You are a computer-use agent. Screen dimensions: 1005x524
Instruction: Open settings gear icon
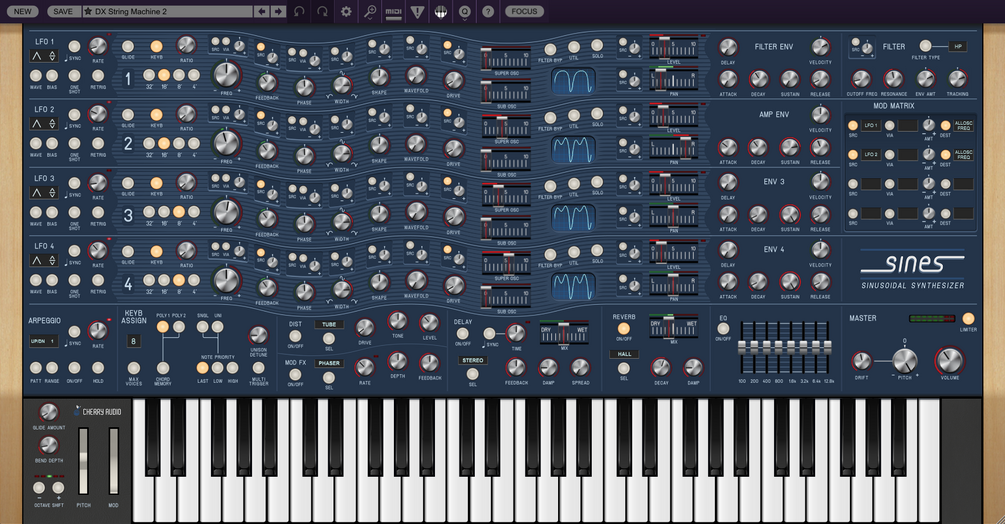pos(346,11)
